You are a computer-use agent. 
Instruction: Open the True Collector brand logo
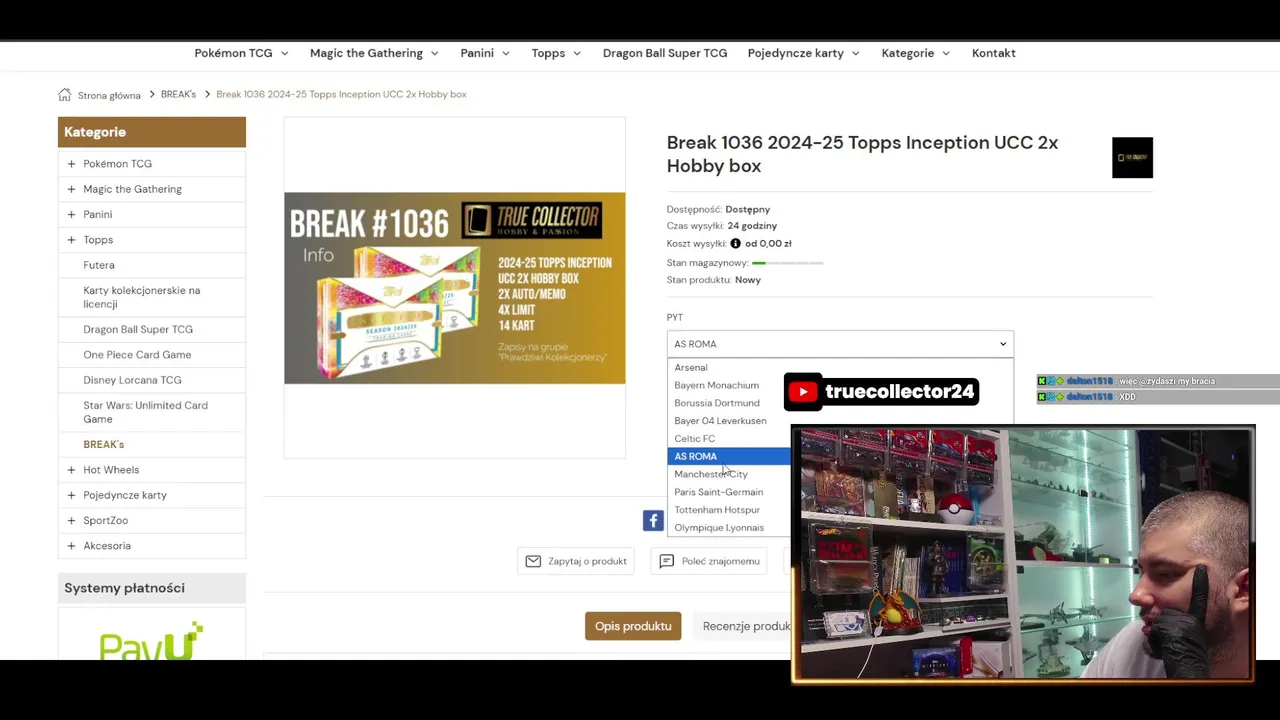click(1132, 158)
